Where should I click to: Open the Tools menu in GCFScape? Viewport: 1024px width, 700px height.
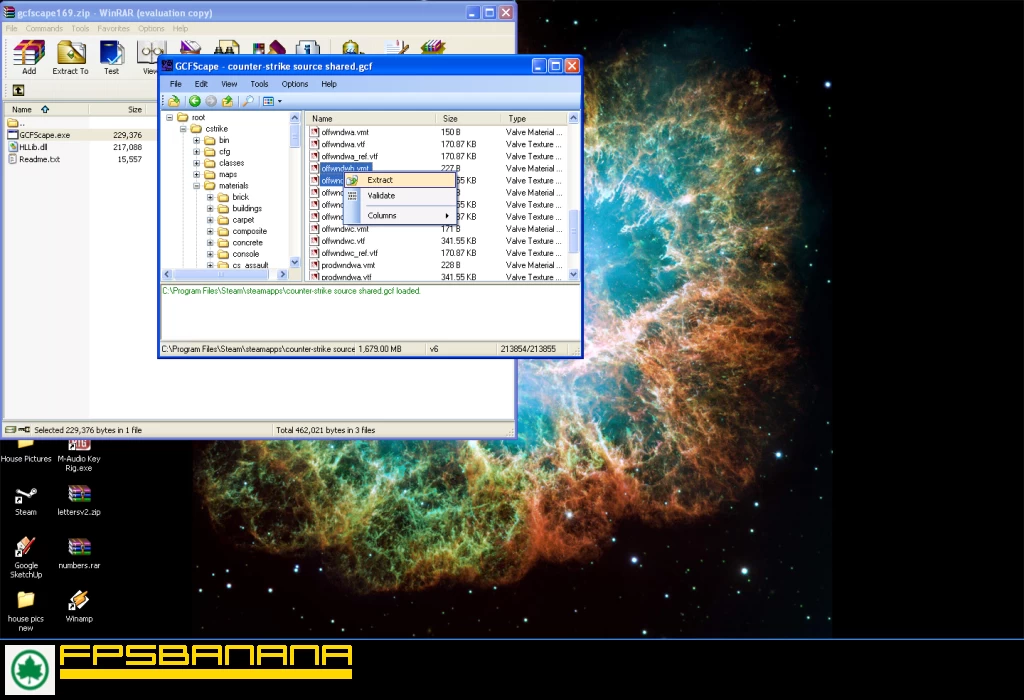[x=259, y=84]
